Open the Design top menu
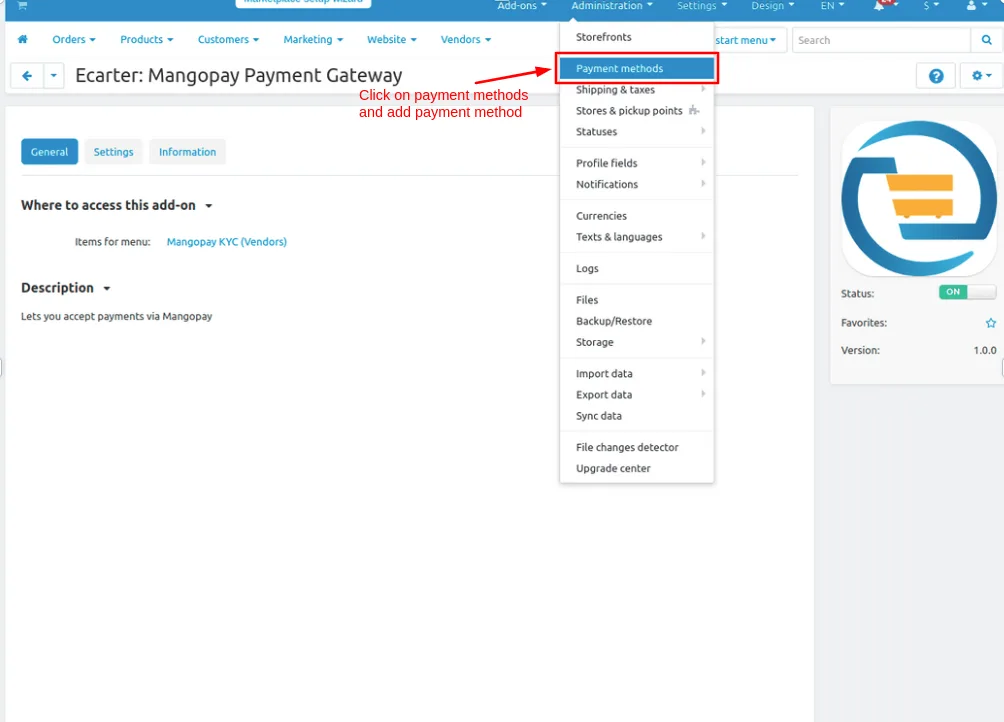The image size is (1004, 722). pyautogui.click(x=772, y=6)
